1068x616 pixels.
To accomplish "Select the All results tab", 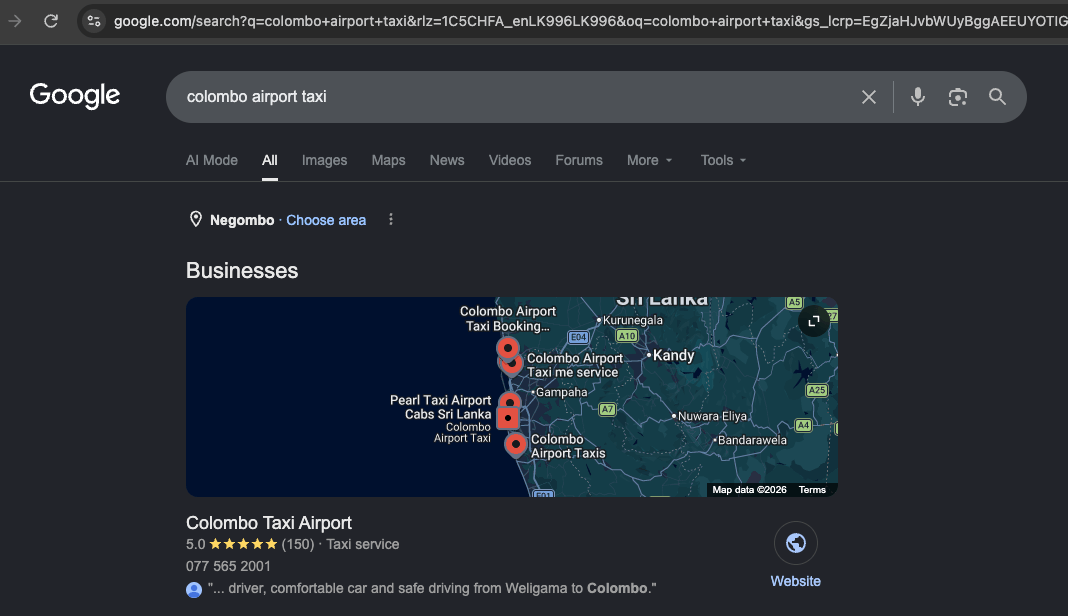I will (270, 160).
